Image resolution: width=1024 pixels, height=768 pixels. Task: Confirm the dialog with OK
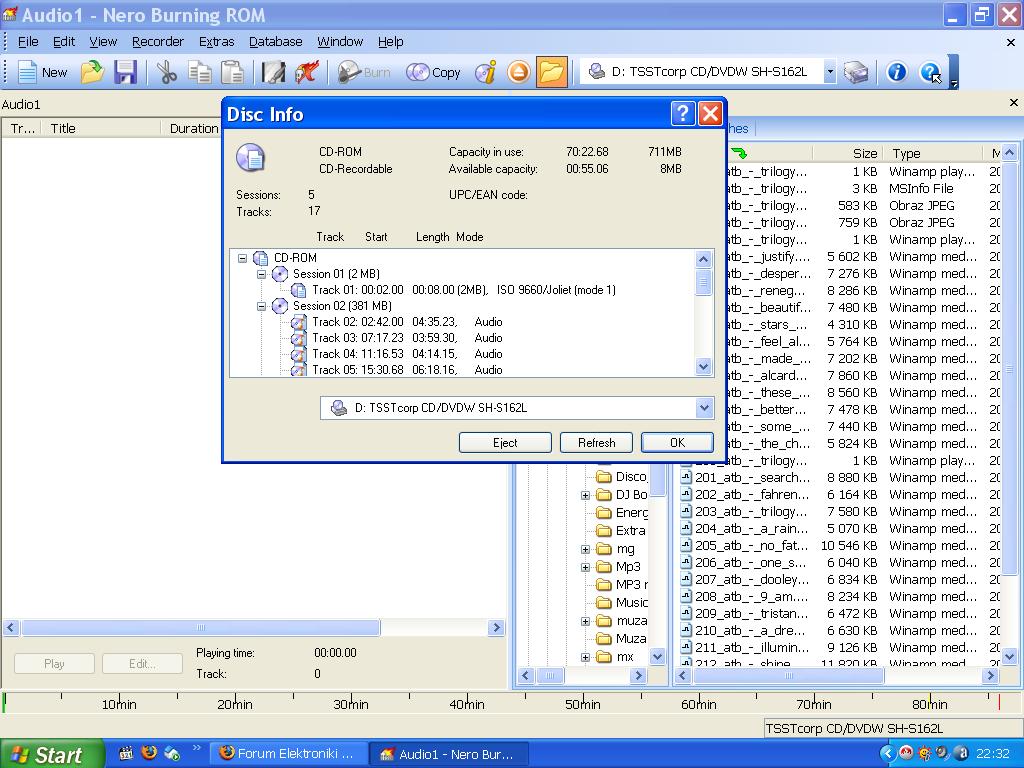coord(677,442)
